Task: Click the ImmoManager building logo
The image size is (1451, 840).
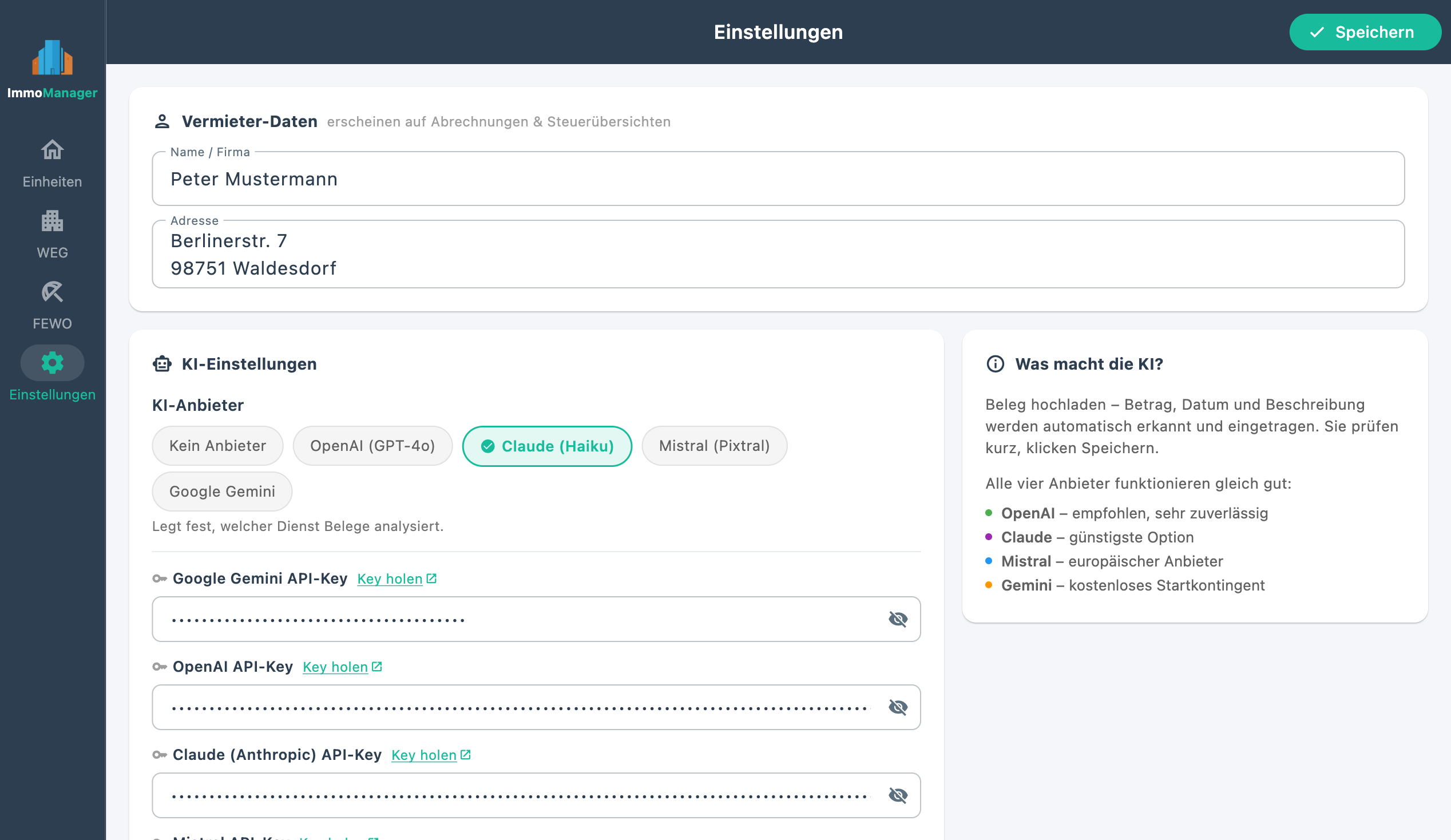Action: pyautogui.click(x=53, y=58)
